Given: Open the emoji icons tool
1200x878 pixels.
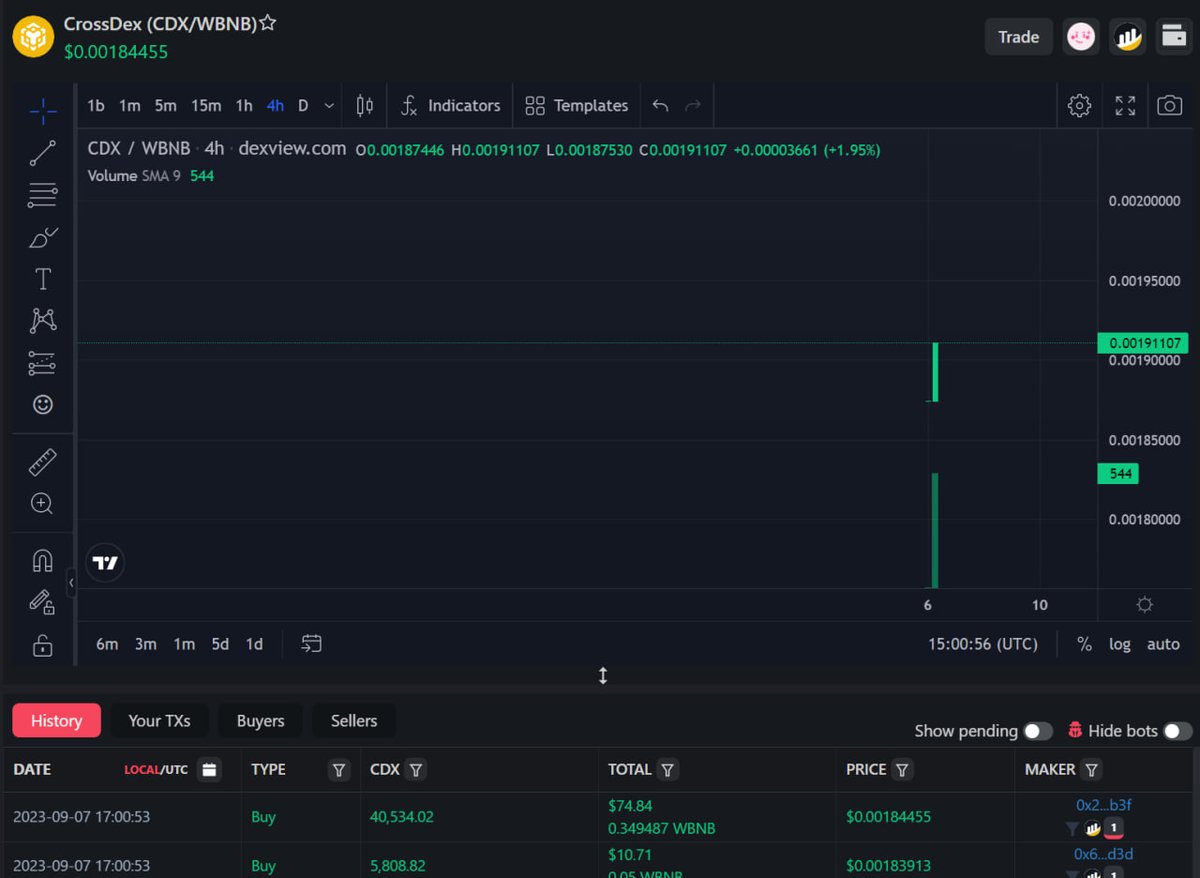Looking at the screenshot, I should coord(42,404).
